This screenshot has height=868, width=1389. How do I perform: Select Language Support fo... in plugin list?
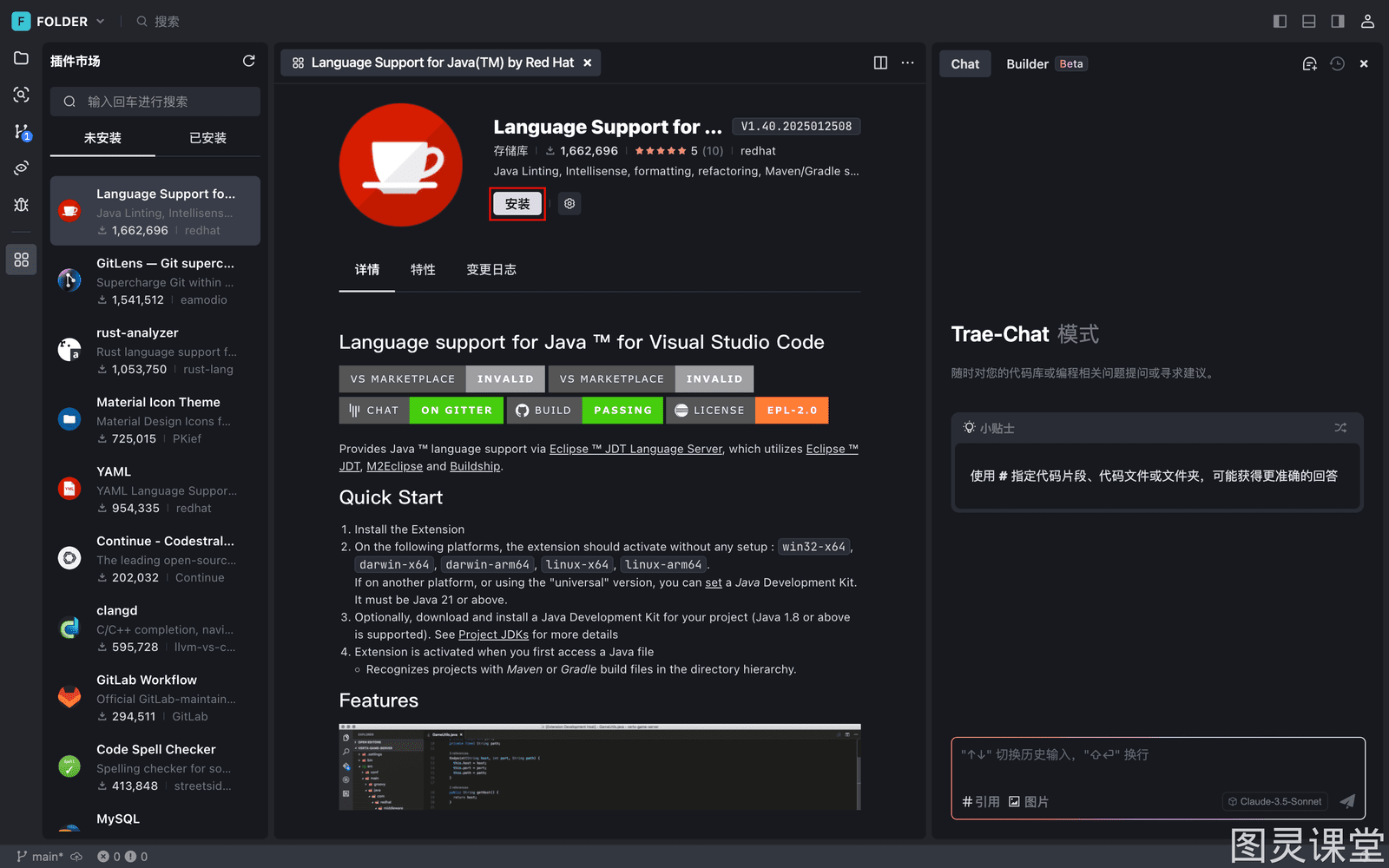point(155,211)
